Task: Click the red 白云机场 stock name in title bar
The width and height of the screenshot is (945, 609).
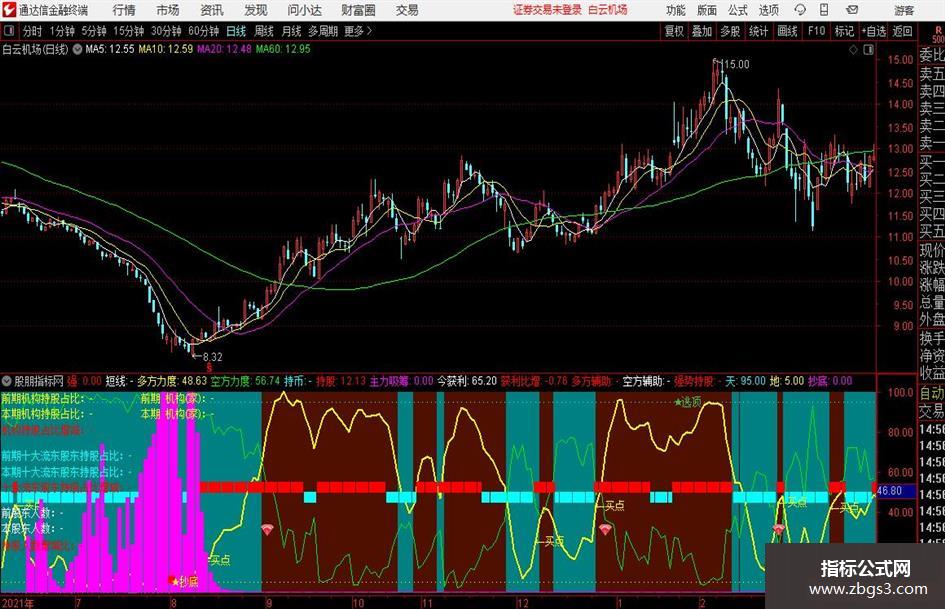Action: point(608,10)
